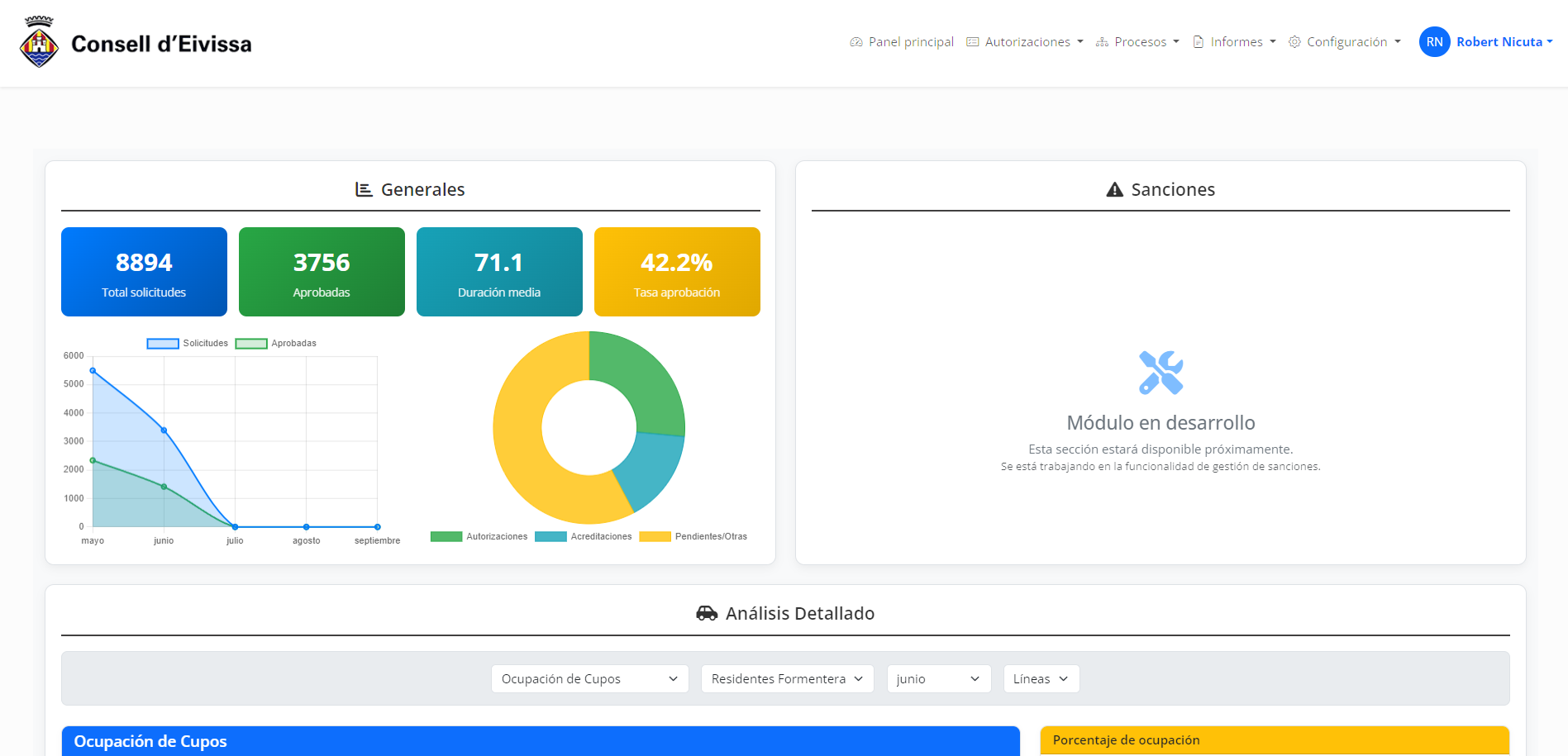
Task: Click the dashboard icon beside Panel principal
Action: [856, 41]
